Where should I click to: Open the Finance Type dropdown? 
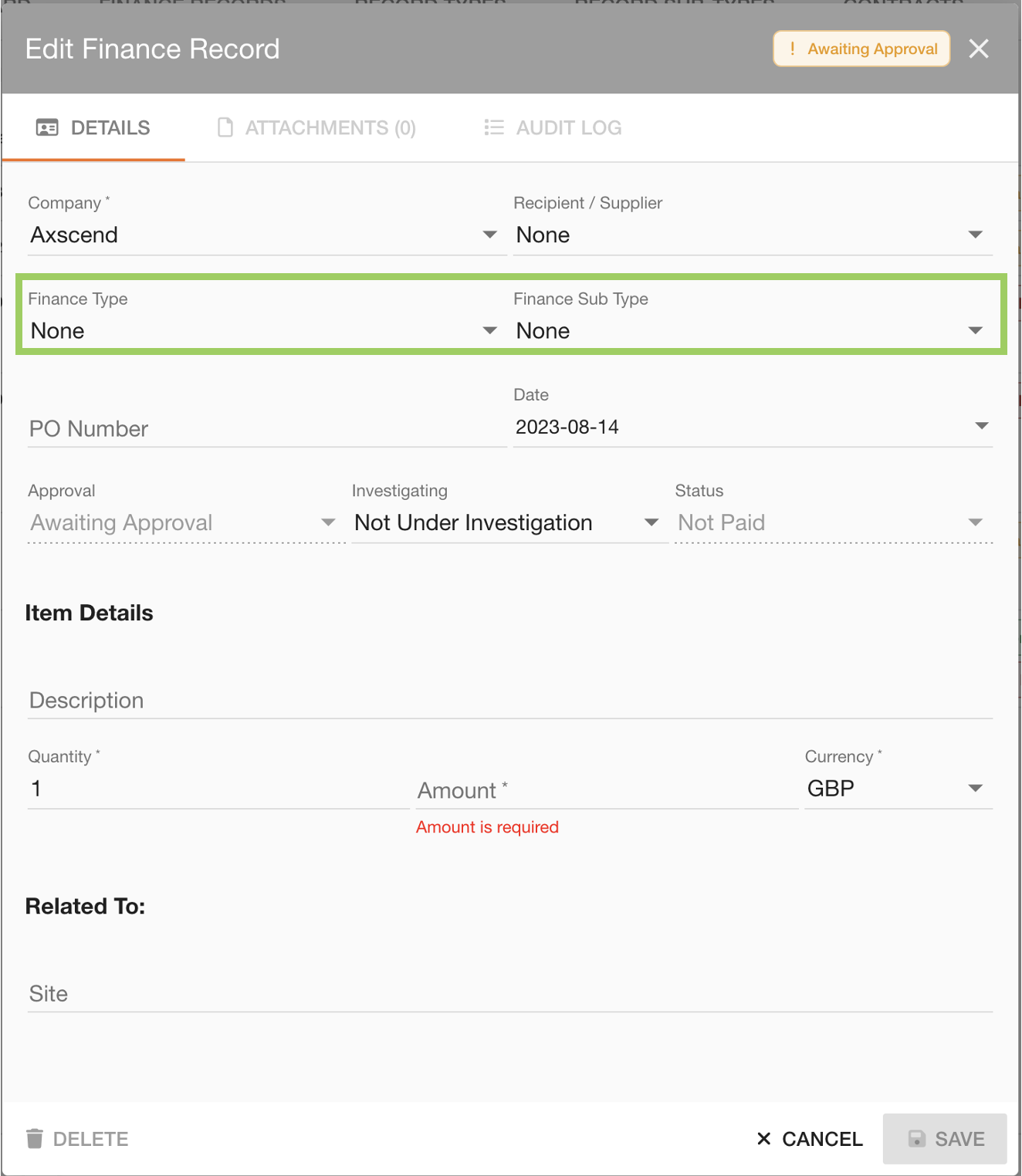click(x=489, y=330)
